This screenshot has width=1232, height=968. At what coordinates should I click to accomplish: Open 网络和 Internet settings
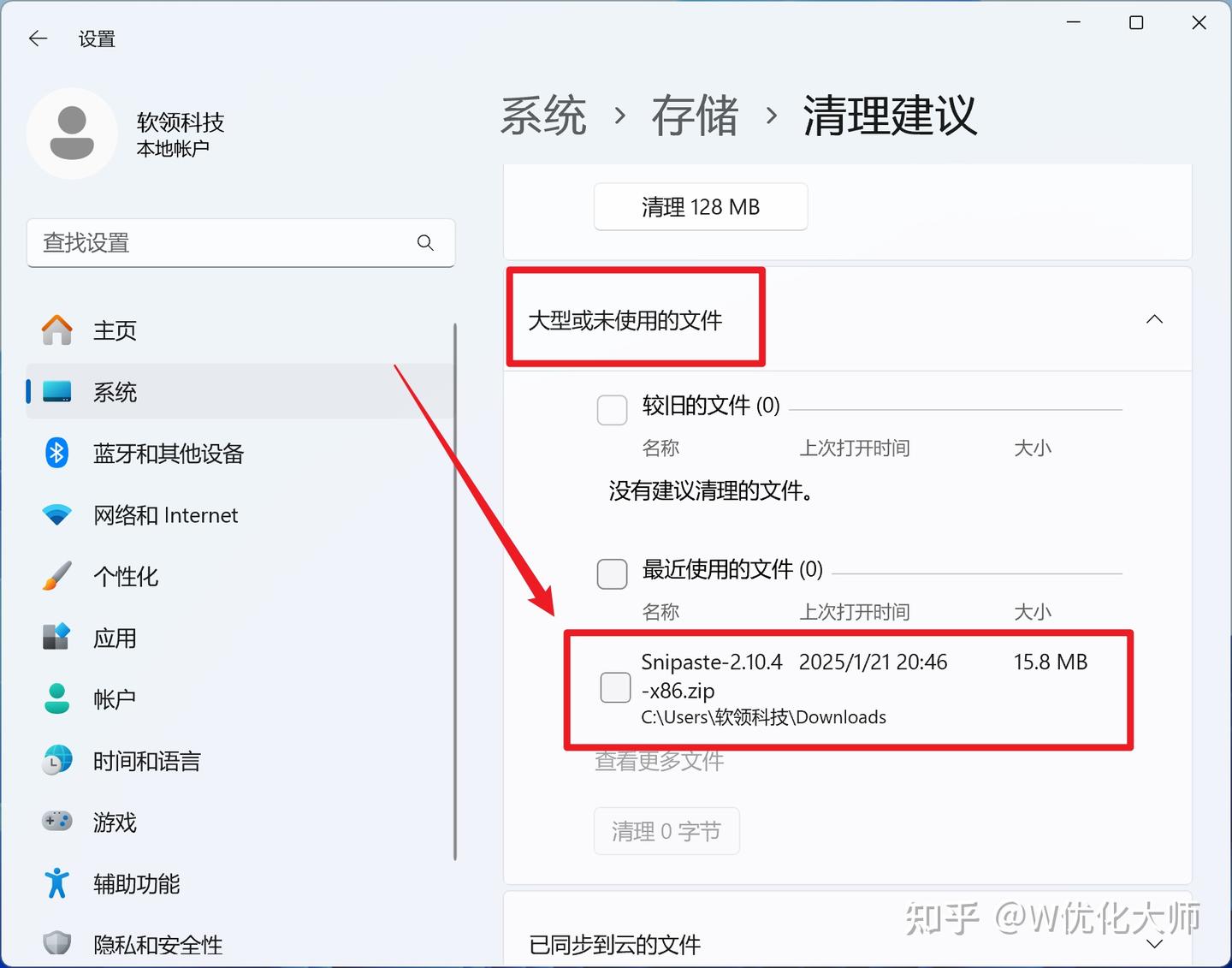coord(240,515)
